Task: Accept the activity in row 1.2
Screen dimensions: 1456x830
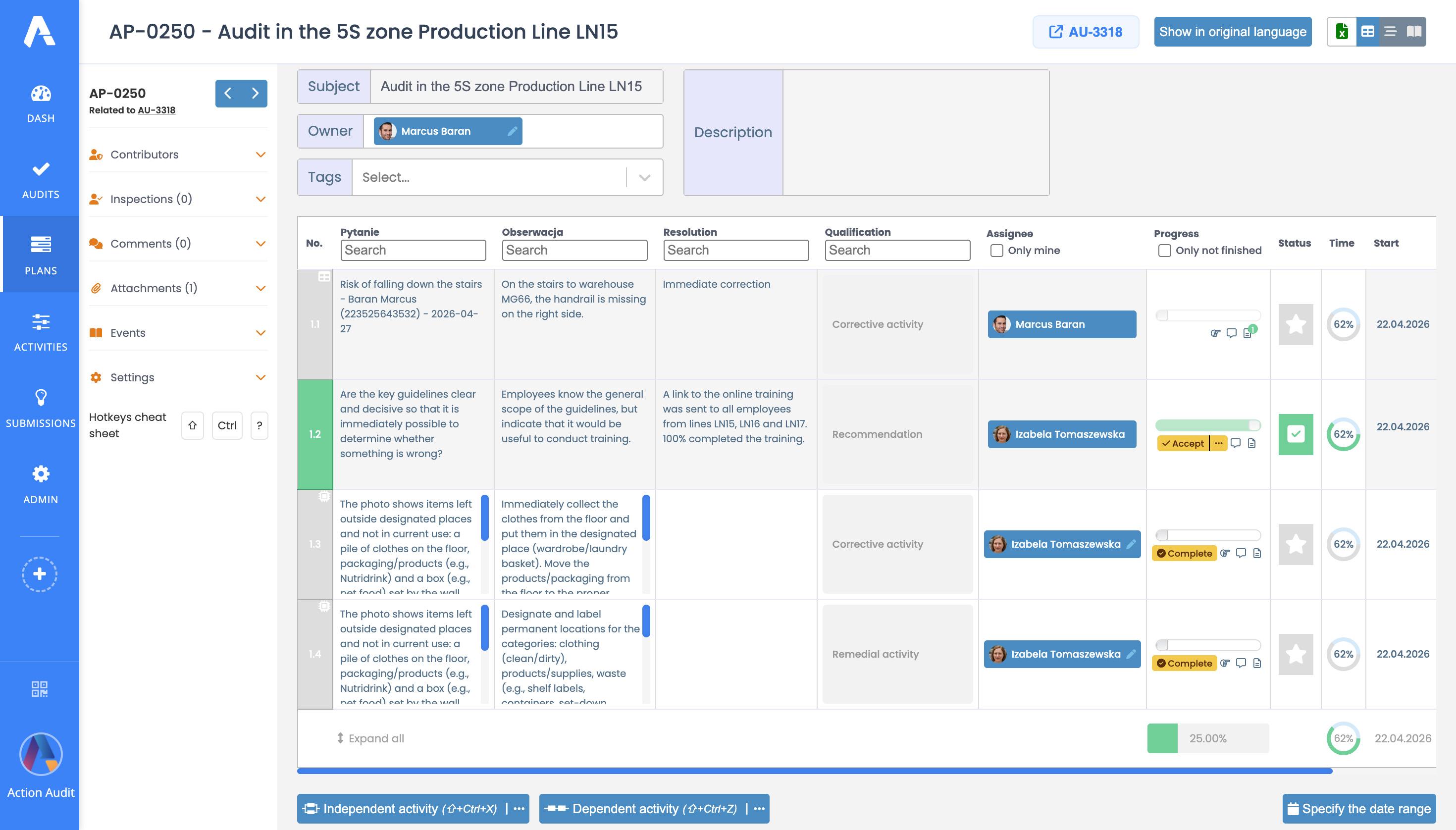Action: (1183, 443)
